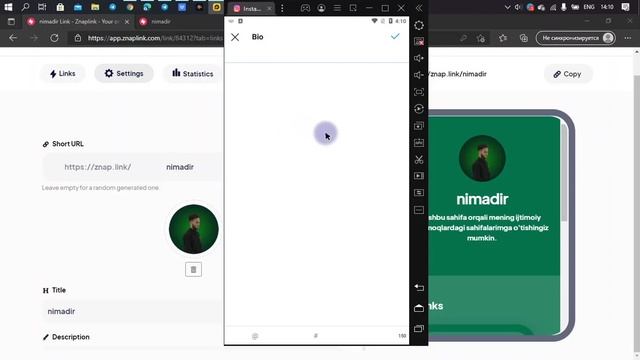This screenshot has height=360, width=640.
Task: Open emulator settings gear in sidebar
Action: [x=419, y=25]
